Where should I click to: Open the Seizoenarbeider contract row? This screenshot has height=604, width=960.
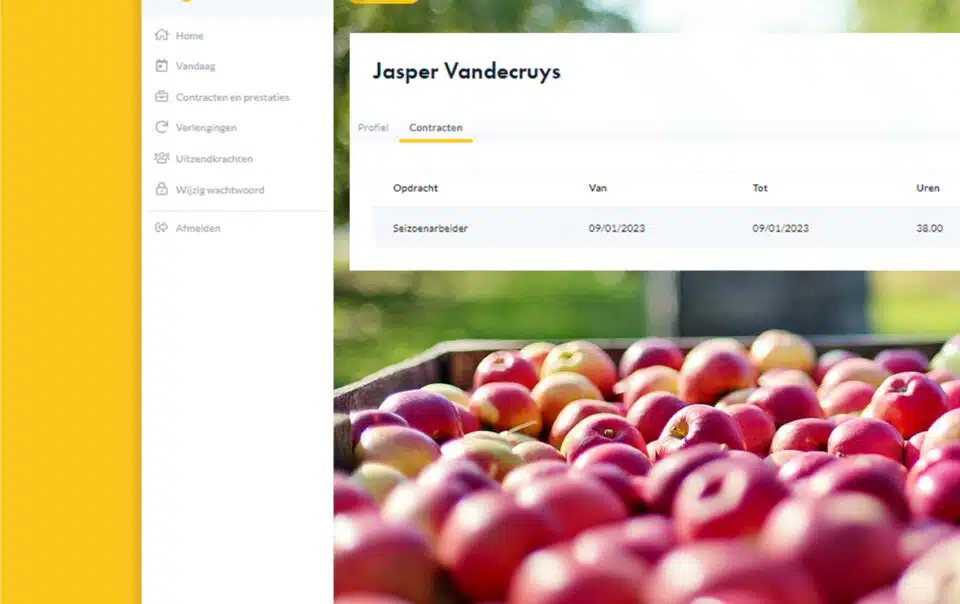click(x=666, y=228)
